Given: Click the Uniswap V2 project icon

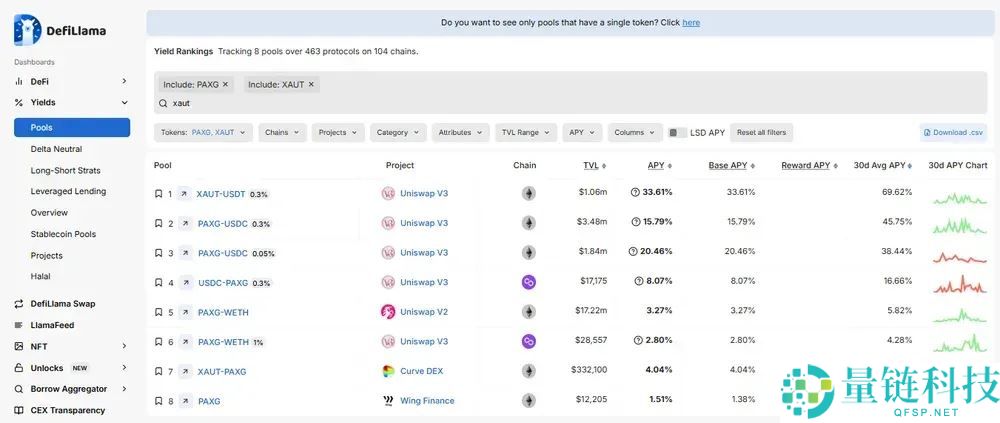Looking at the screenshot, I should tap(388, 312).
